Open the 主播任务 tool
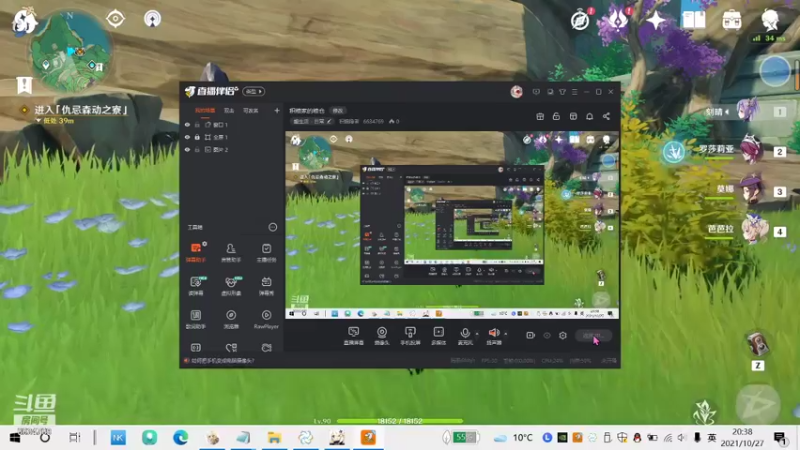The width and height of the screenshot is (800, 450). pos(266,252)
